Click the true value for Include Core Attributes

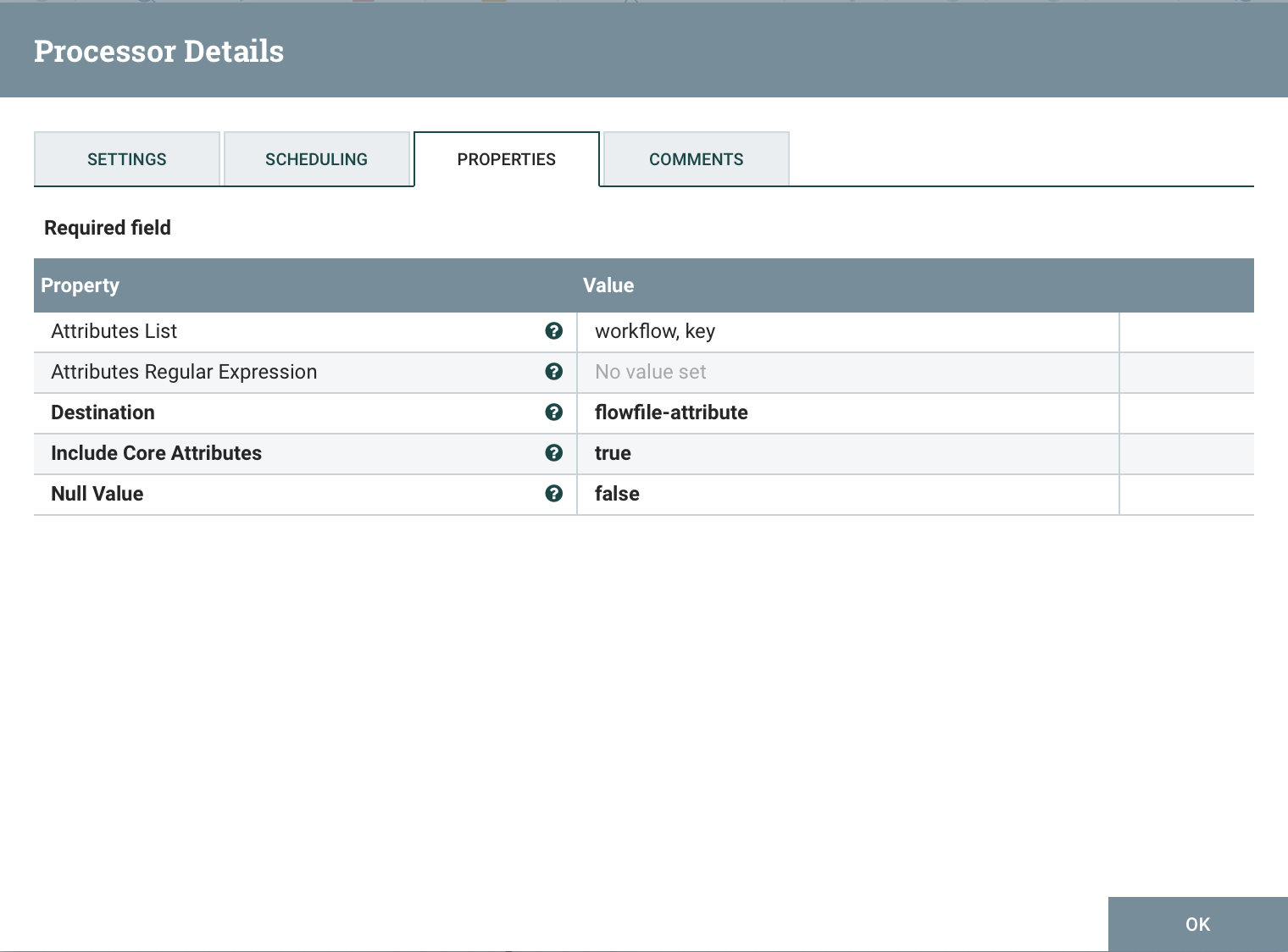tap(847, 453)
